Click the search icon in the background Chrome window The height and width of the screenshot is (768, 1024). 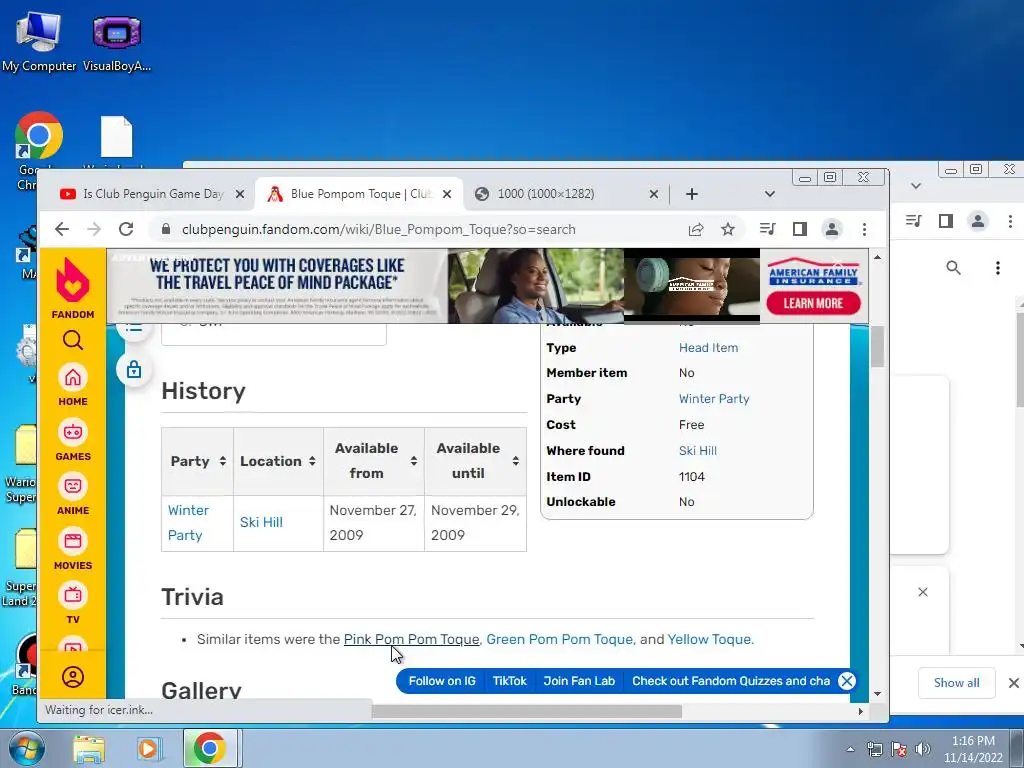[953, 268]
